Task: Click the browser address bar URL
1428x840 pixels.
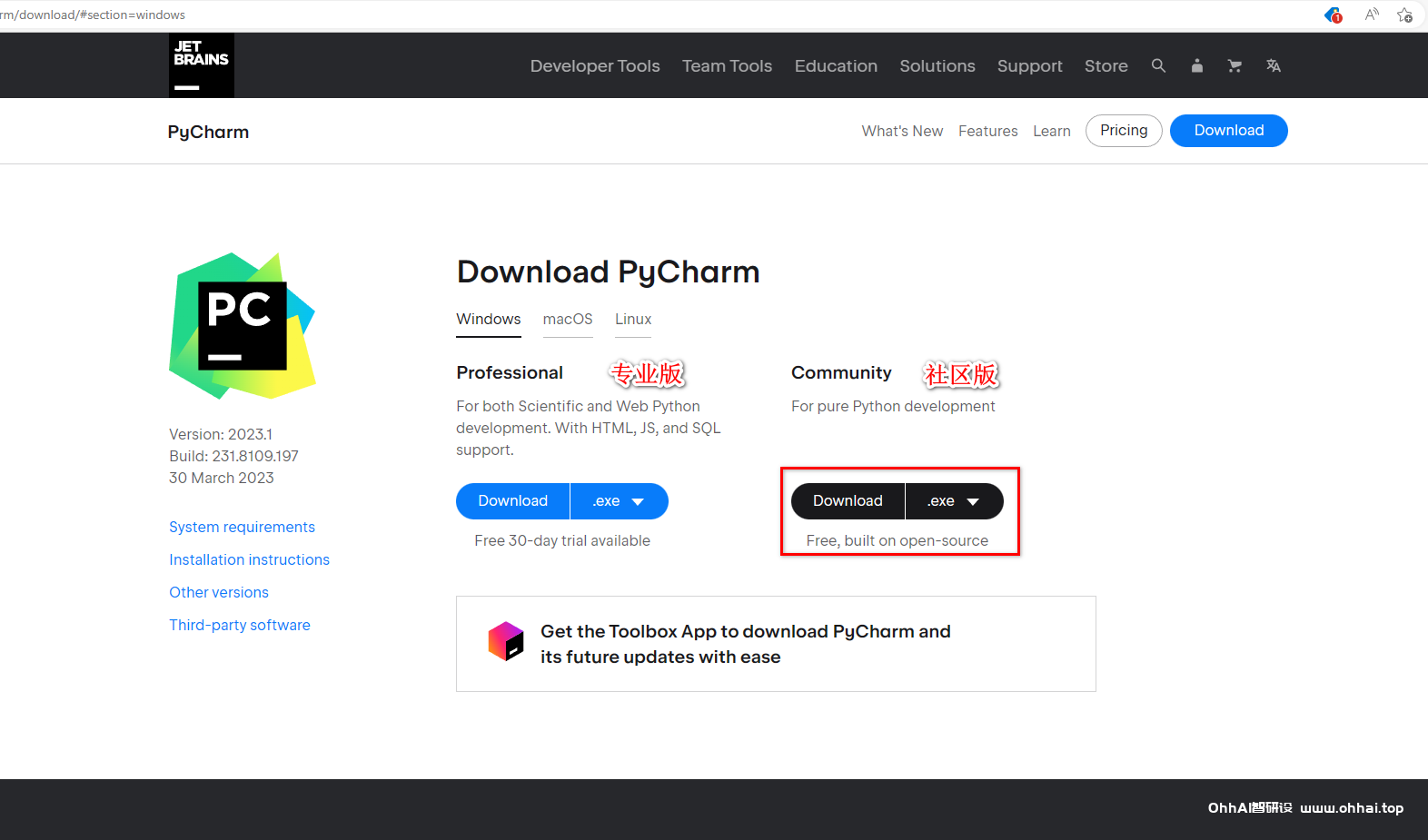Action: click(93, 15)
